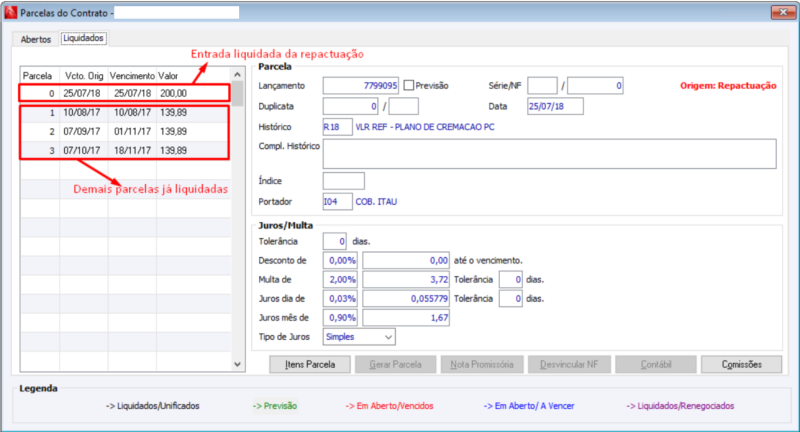The width and height of the screenshot is (800, 432).
Task: Switch to the Abertos tab
Action: coord(36,39)
